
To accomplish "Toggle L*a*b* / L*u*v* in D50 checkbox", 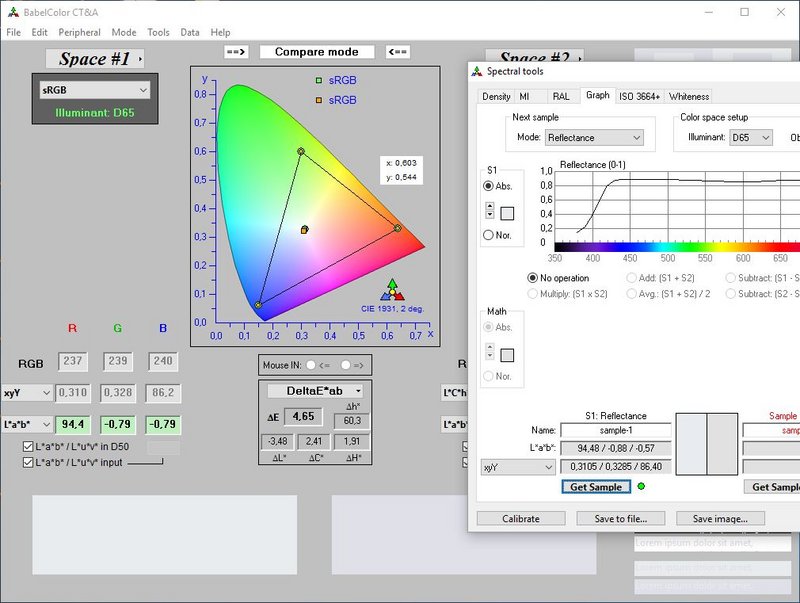I will pos(28,447).
